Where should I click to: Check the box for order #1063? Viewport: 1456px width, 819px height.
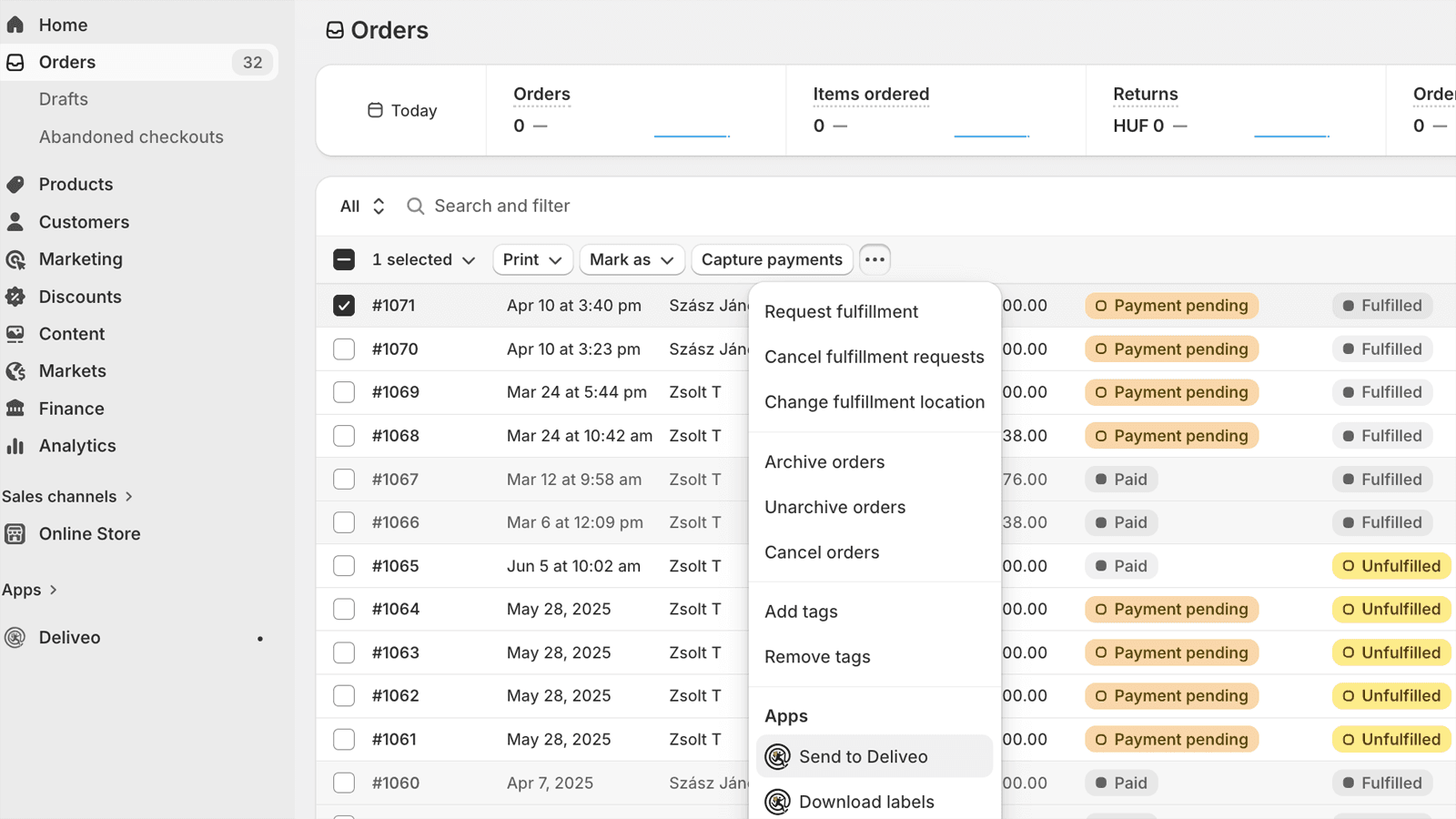344,652
